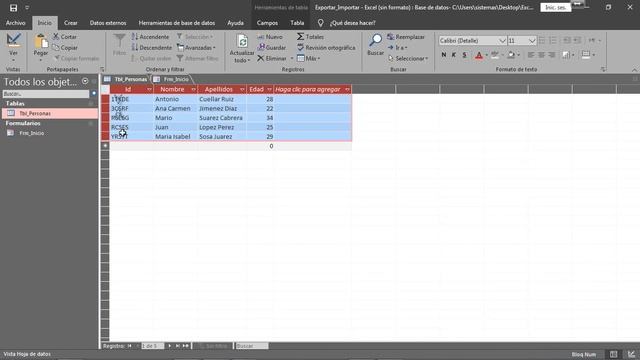The width and height of the screenshot is (640, 360).
Task: Select row header of Juan record
Action: pos(105,127)
